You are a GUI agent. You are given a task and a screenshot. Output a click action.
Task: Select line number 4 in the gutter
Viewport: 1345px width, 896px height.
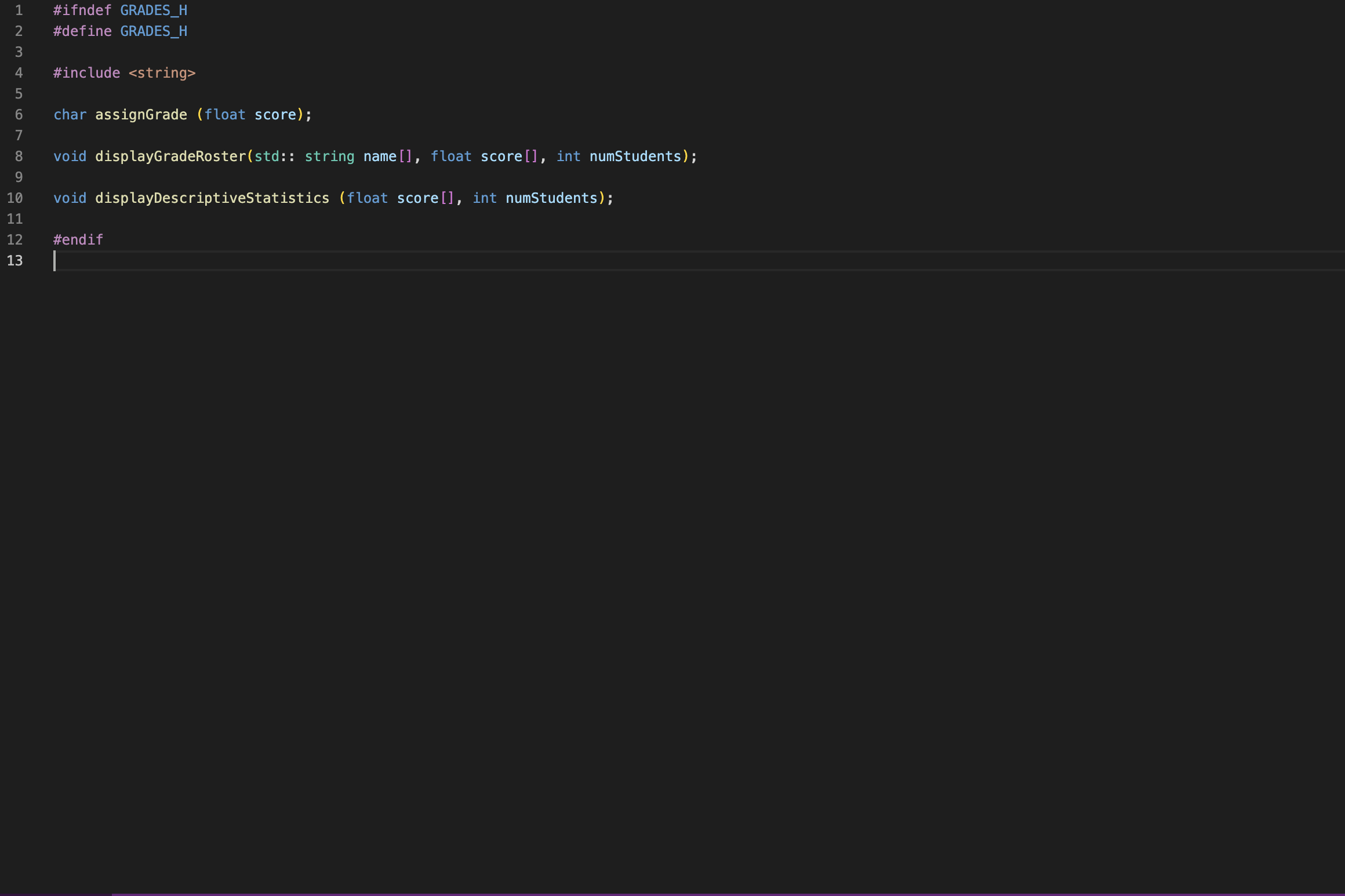pyautogui.click(x=18, y=72)
